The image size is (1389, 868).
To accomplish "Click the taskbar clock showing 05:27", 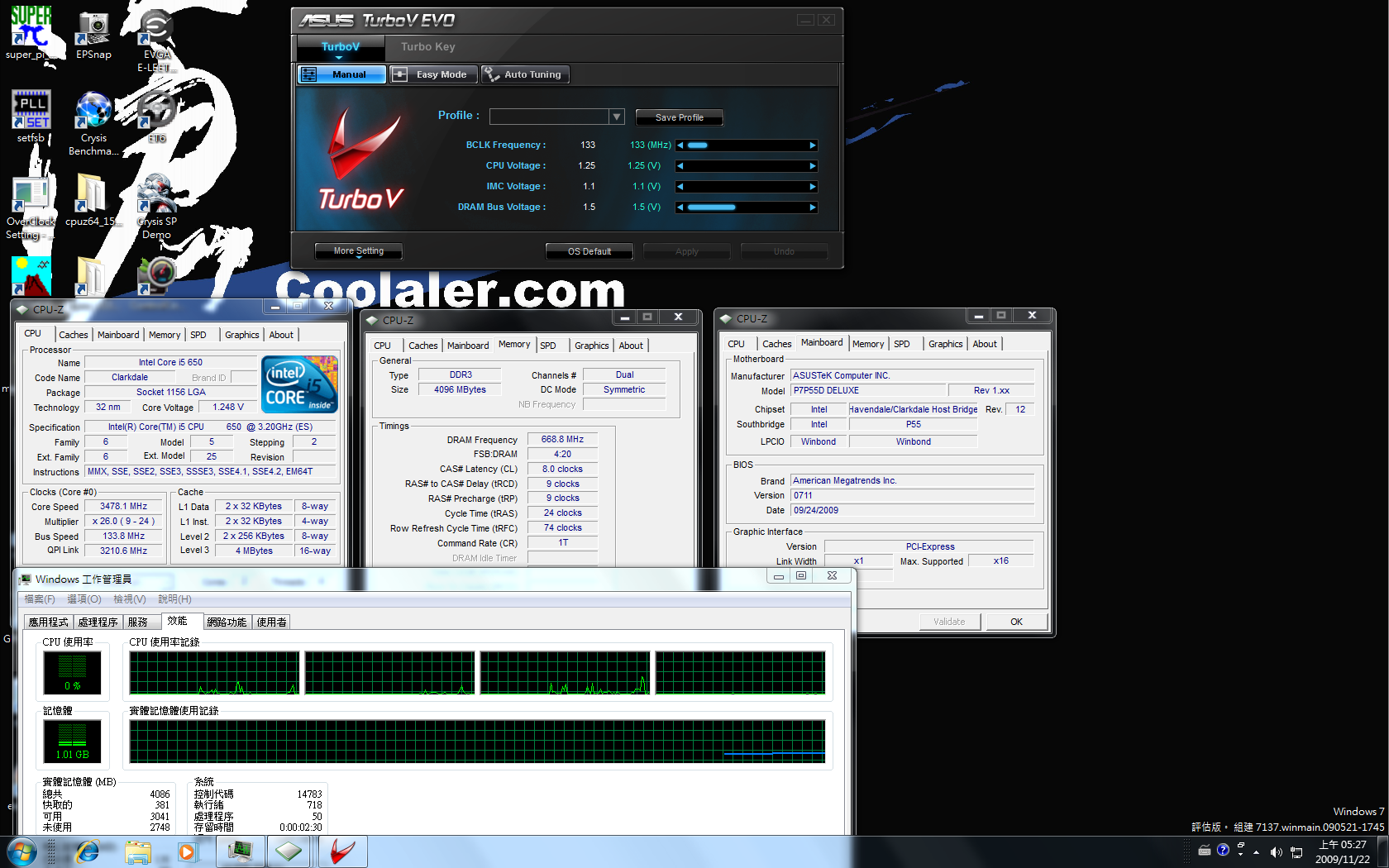I will 1343,851.
